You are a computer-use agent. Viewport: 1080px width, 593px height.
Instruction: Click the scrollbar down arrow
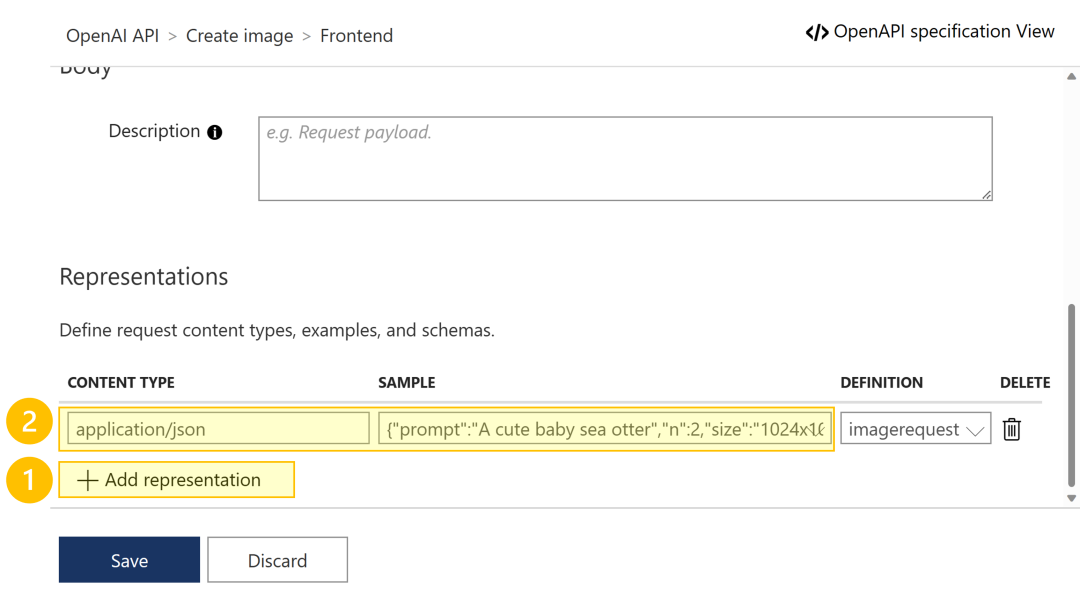coord(1072,497)
